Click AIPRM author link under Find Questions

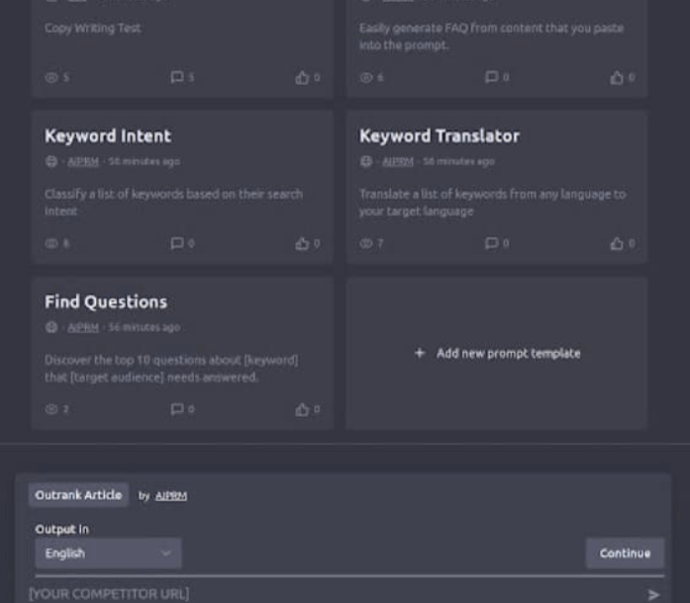[83, 327]
